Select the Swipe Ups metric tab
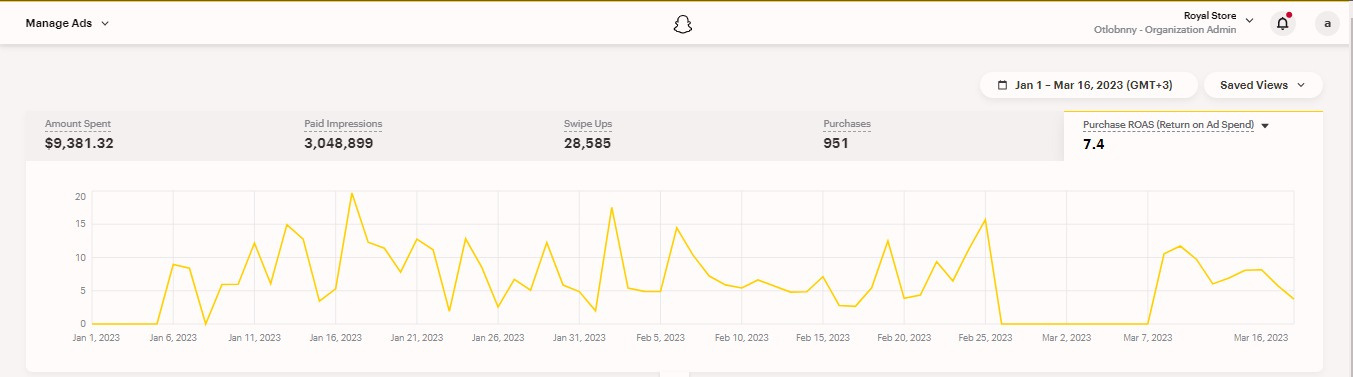The height and width of the screenshot is (377, 1353). 674,135
